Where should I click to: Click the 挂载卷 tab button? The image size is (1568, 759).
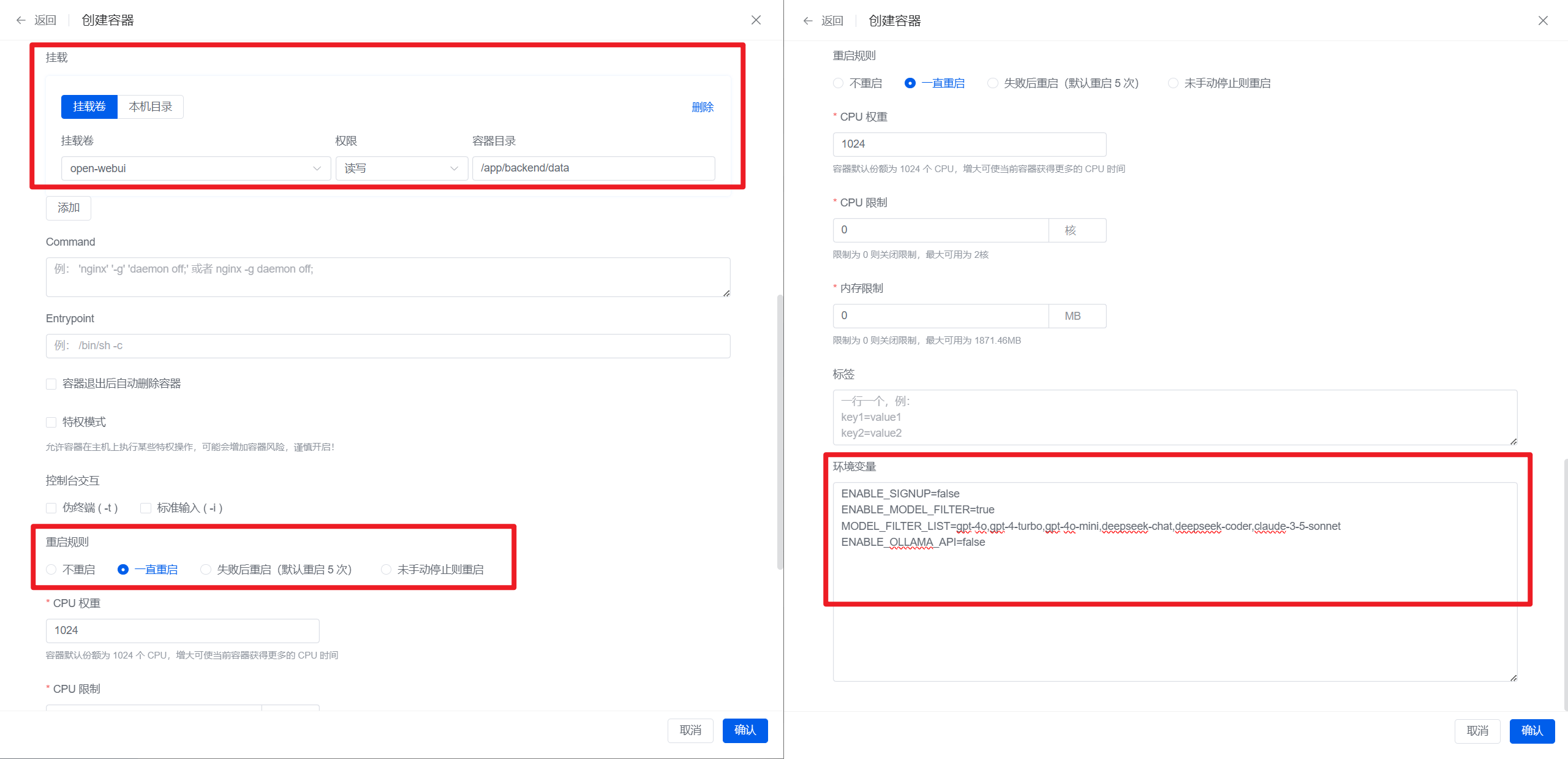point(89,107)
